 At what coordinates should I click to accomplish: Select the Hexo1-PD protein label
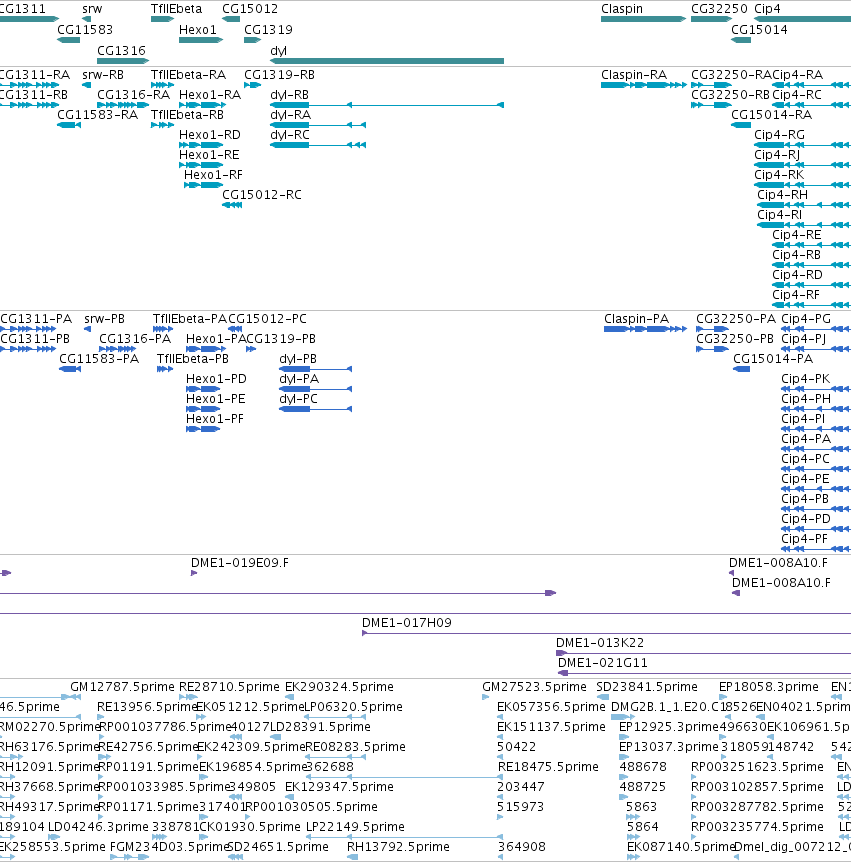[216, 379]
